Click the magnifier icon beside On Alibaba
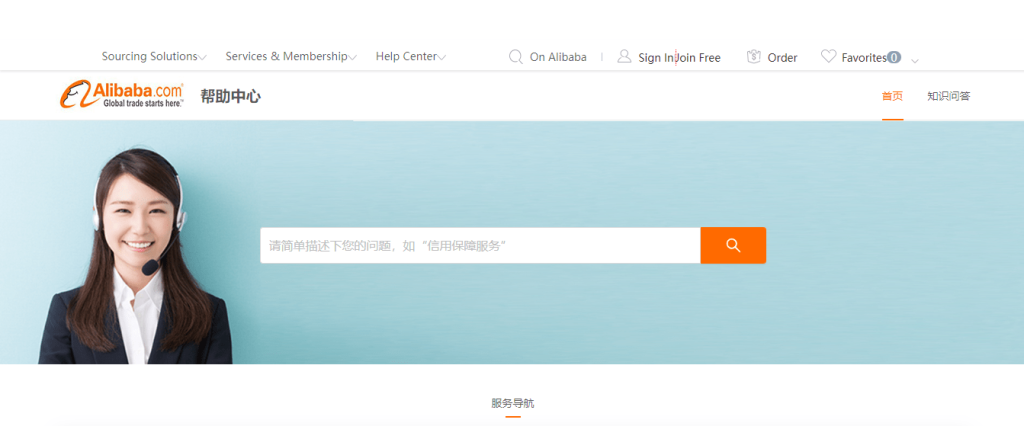This screenshot has width=1024, height=426. point(515,57)
